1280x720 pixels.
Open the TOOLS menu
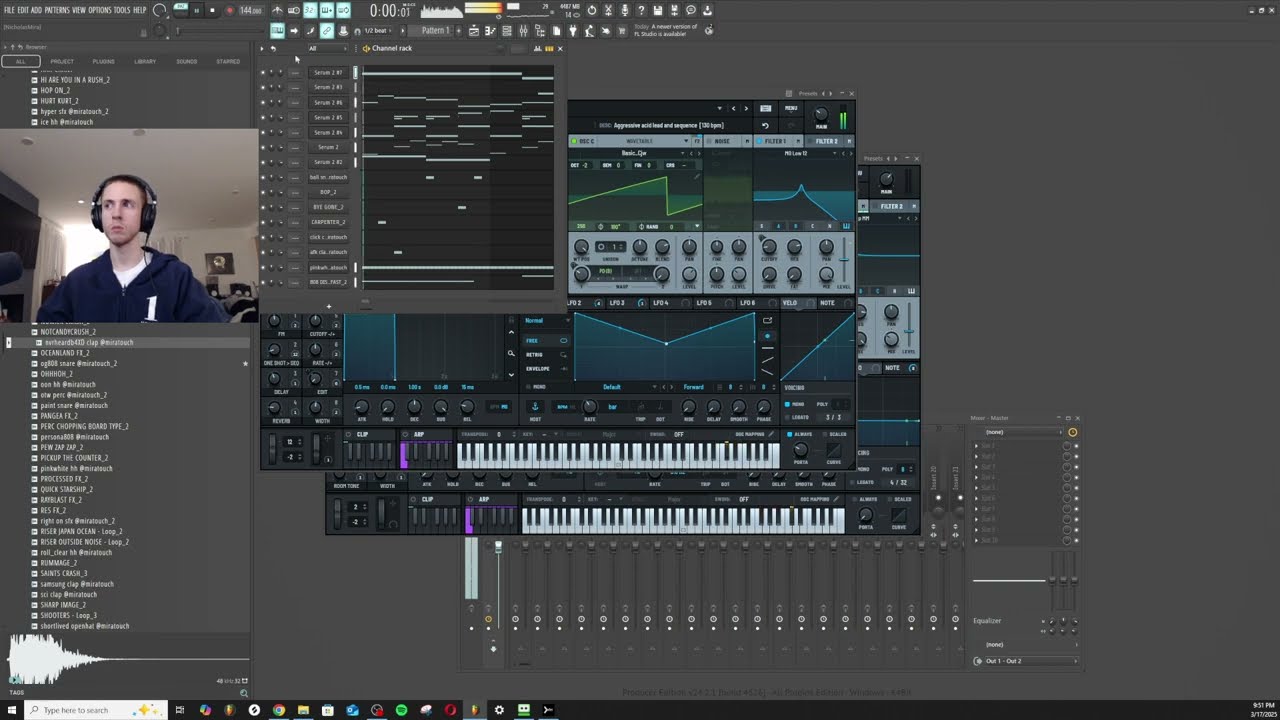click(x=122, y=10)
